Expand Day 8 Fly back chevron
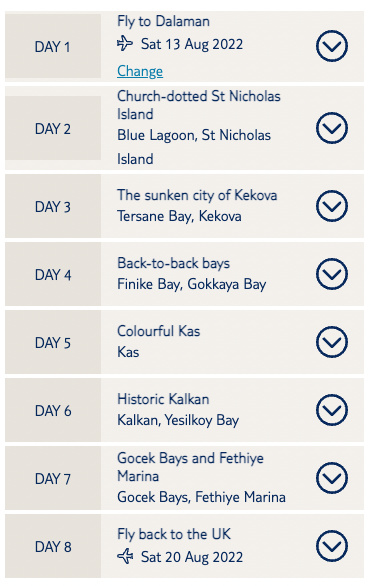Image resolution: width=373 pixels, height=586 pixels. pyautogui.click(x=332, y=546)
